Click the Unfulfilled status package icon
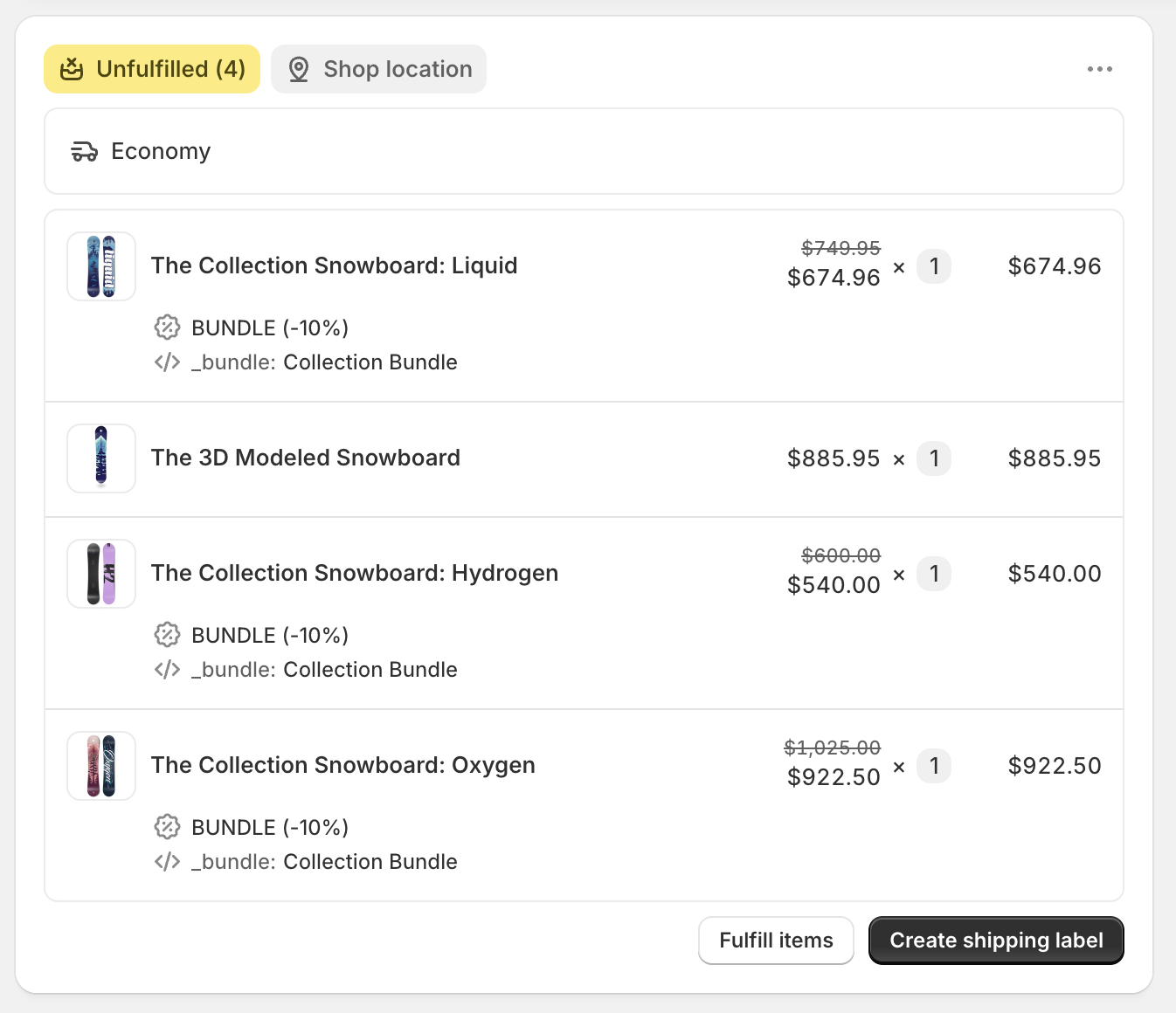 pos(73,69)
